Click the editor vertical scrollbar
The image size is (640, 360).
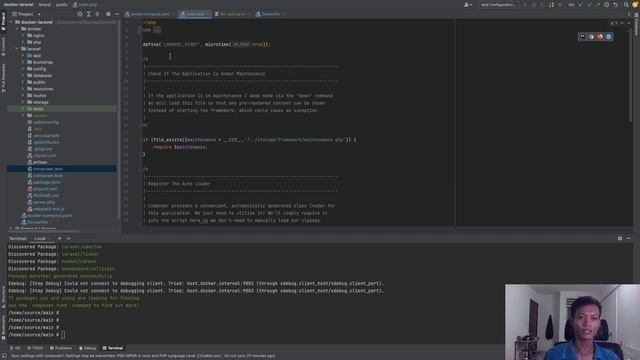(x=631, y=76)
